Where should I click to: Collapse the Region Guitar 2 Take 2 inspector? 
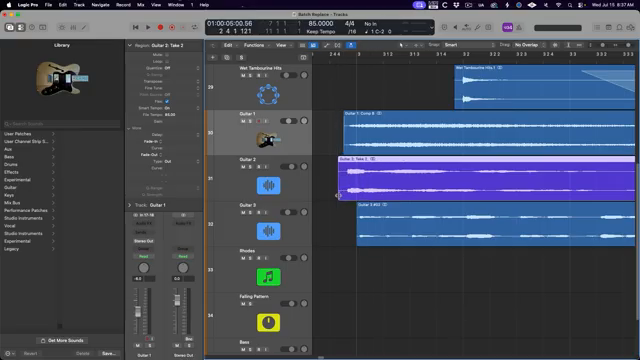(130, 45)
